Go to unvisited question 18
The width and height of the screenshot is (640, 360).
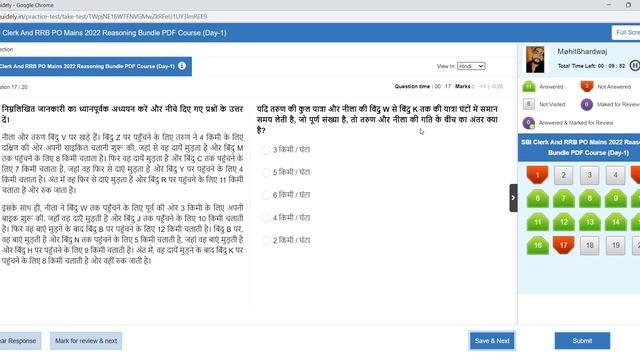click(x=589, y=245)
